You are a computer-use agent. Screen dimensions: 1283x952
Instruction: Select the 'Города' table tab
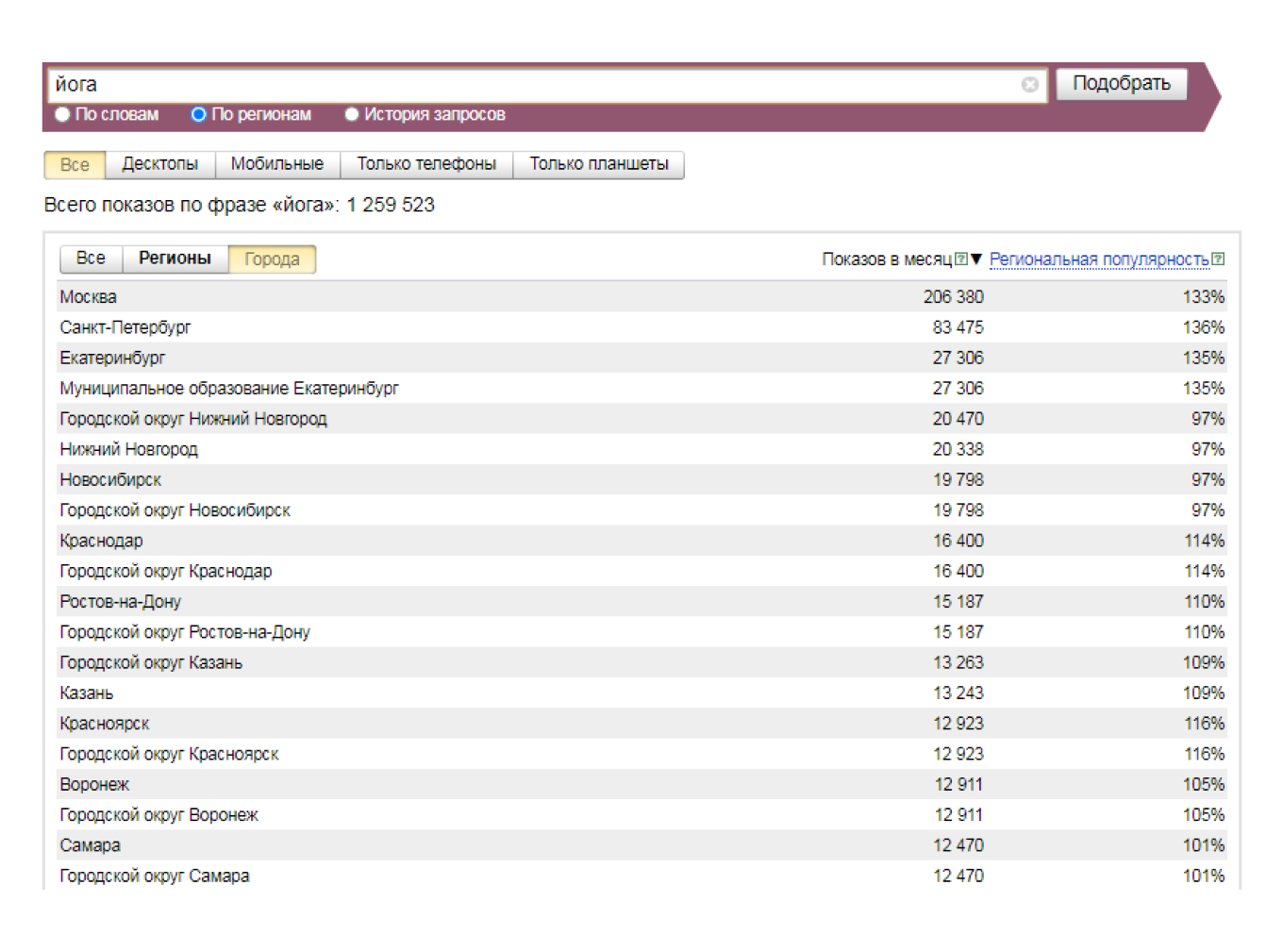[272, 259]
